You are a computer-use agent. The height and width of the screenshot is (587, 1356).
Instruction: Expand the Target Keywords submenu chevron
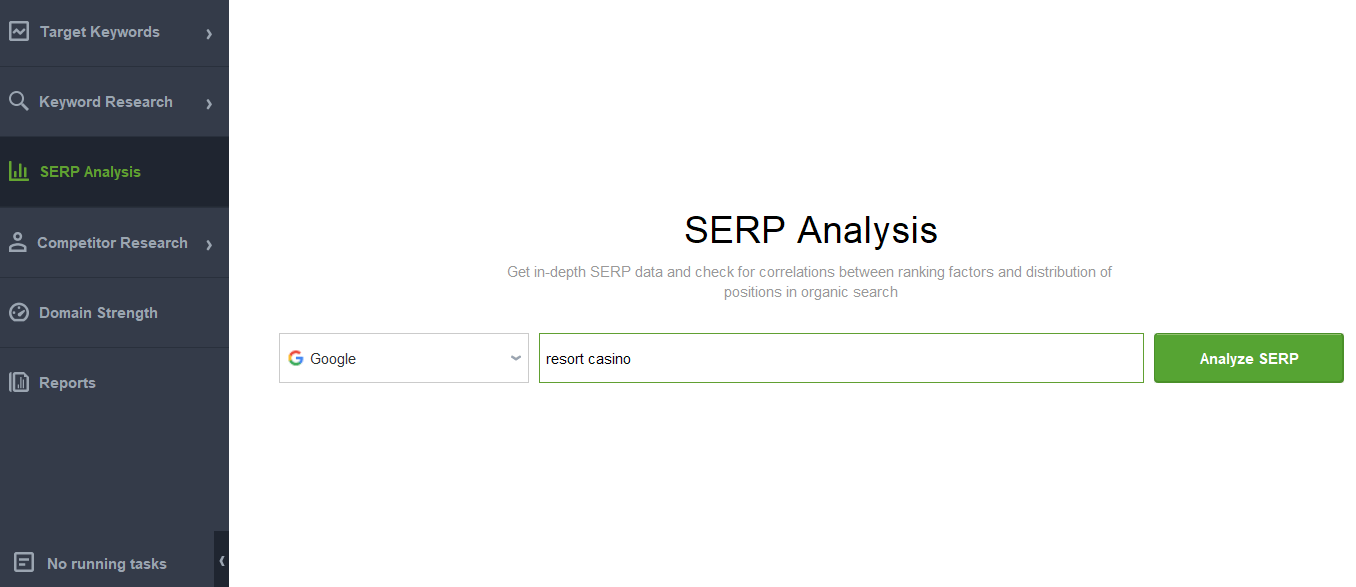click(x=209, y=34)
